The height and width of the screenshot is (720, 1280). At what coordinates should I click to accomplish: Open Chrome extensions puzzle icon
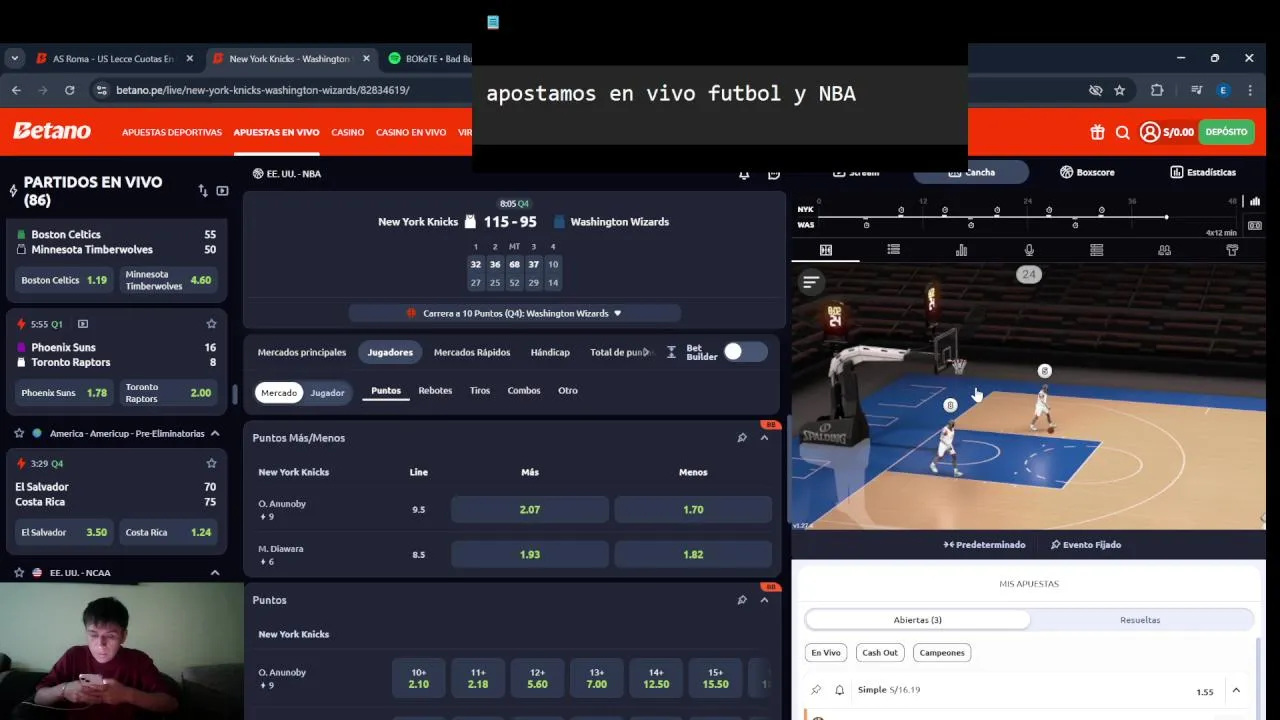tap(1157, 90)
